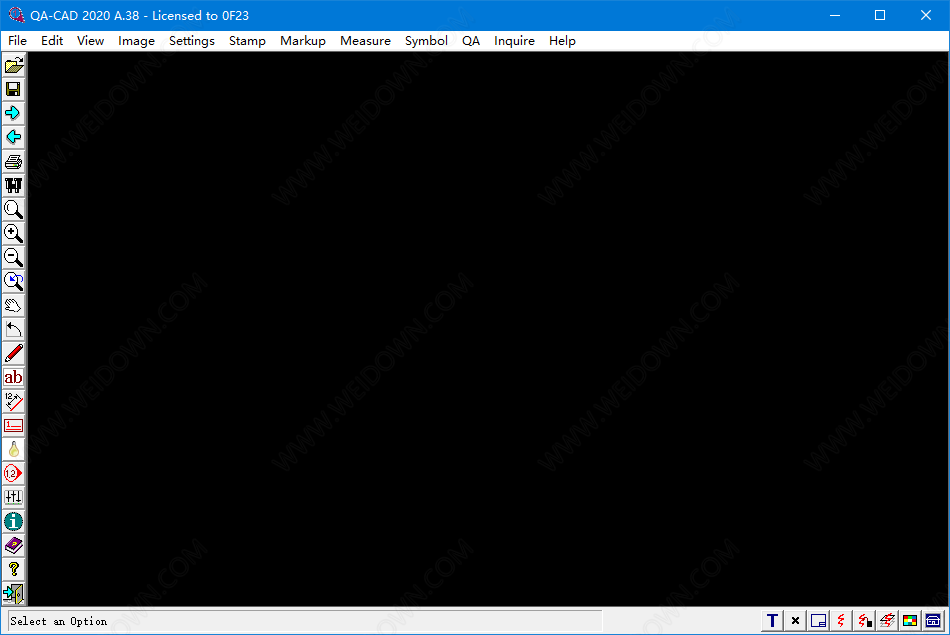Image resolution: width=950 pixels, height=635 pixels.
Task: Click the printer icon
Action: click(13, 161)
